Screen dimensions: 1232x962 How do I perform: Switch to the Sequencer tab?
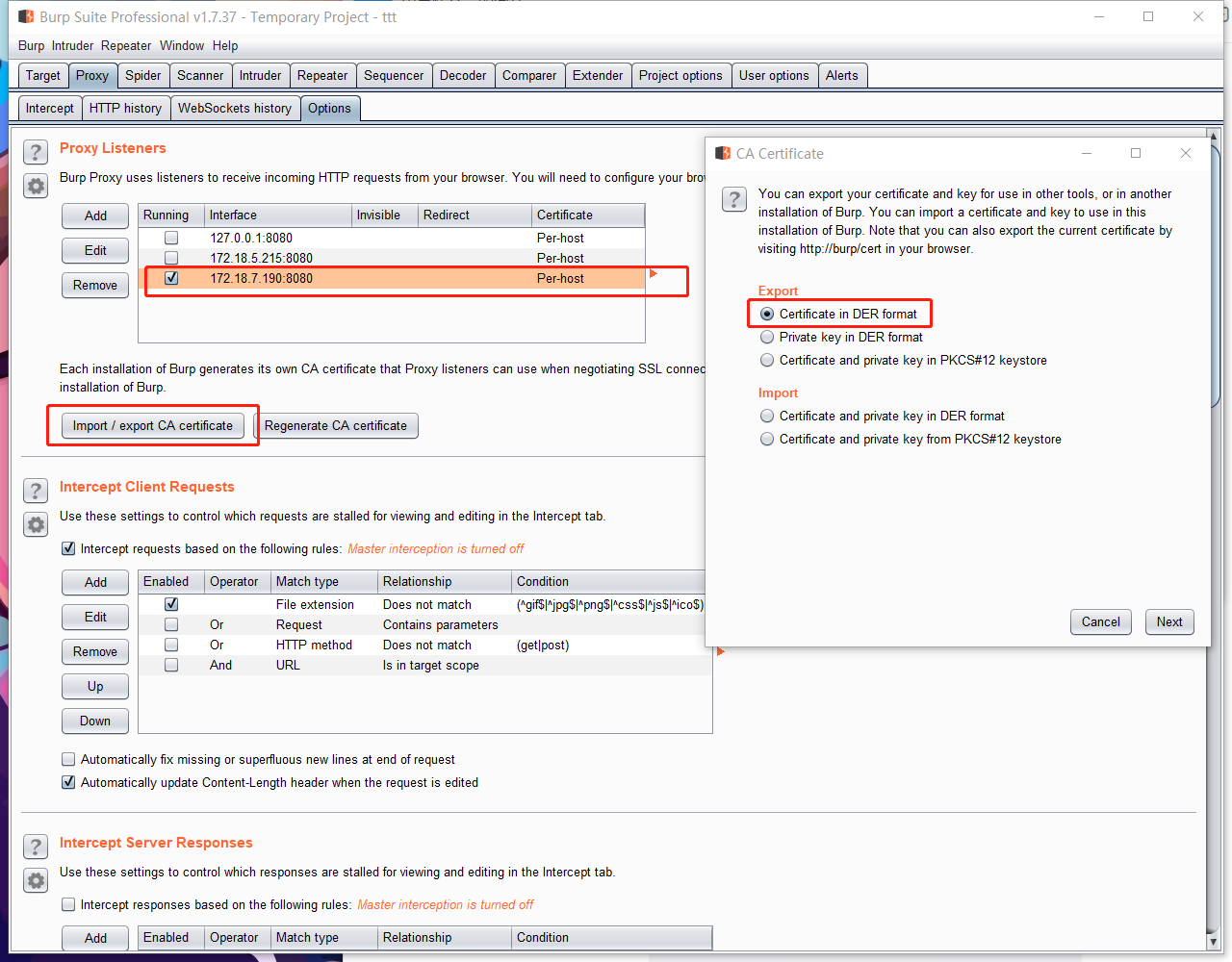(x=394, y=75)
